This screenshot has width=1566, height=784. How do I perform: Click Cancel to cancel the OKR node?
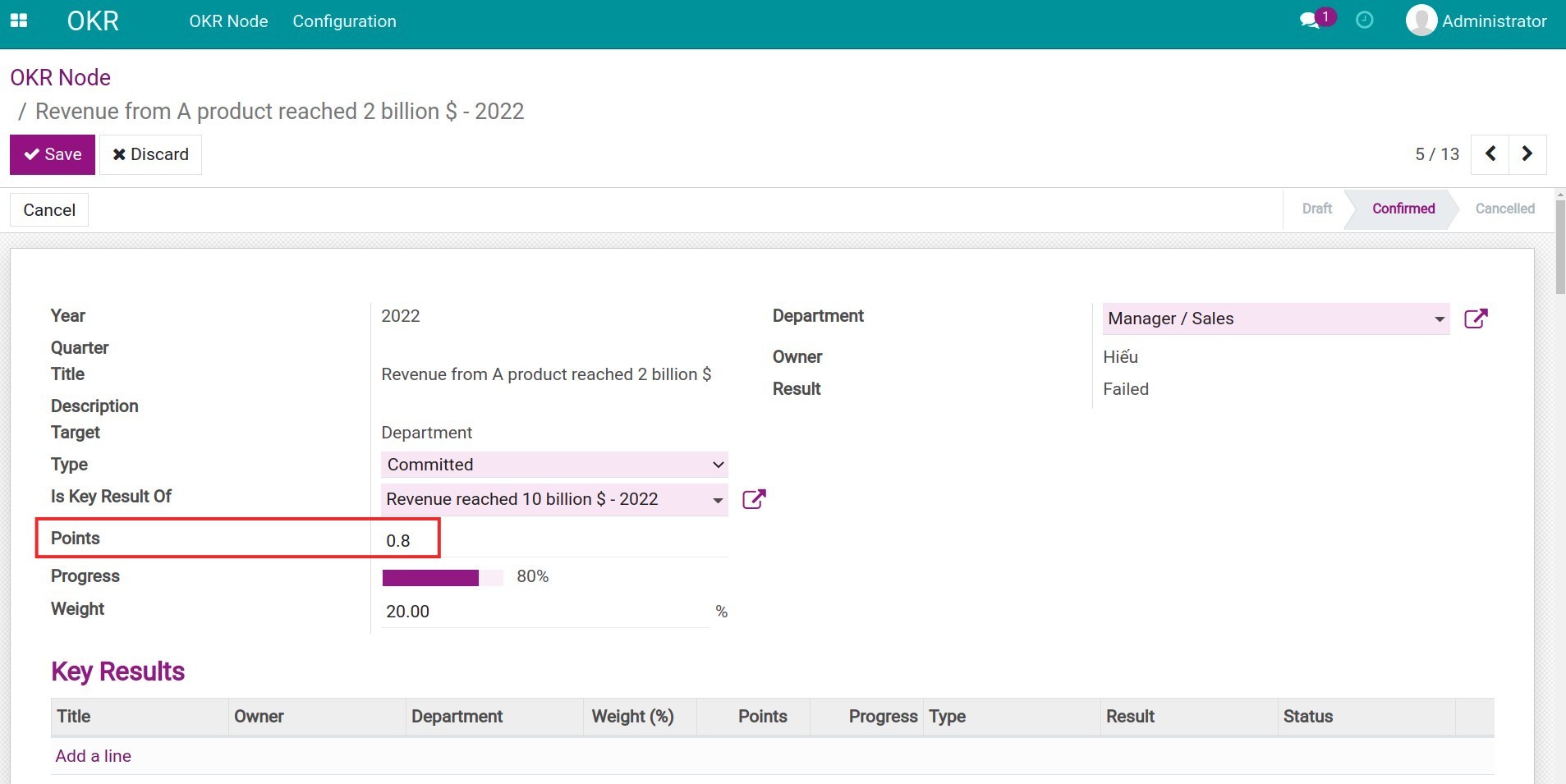click(48, 209)
